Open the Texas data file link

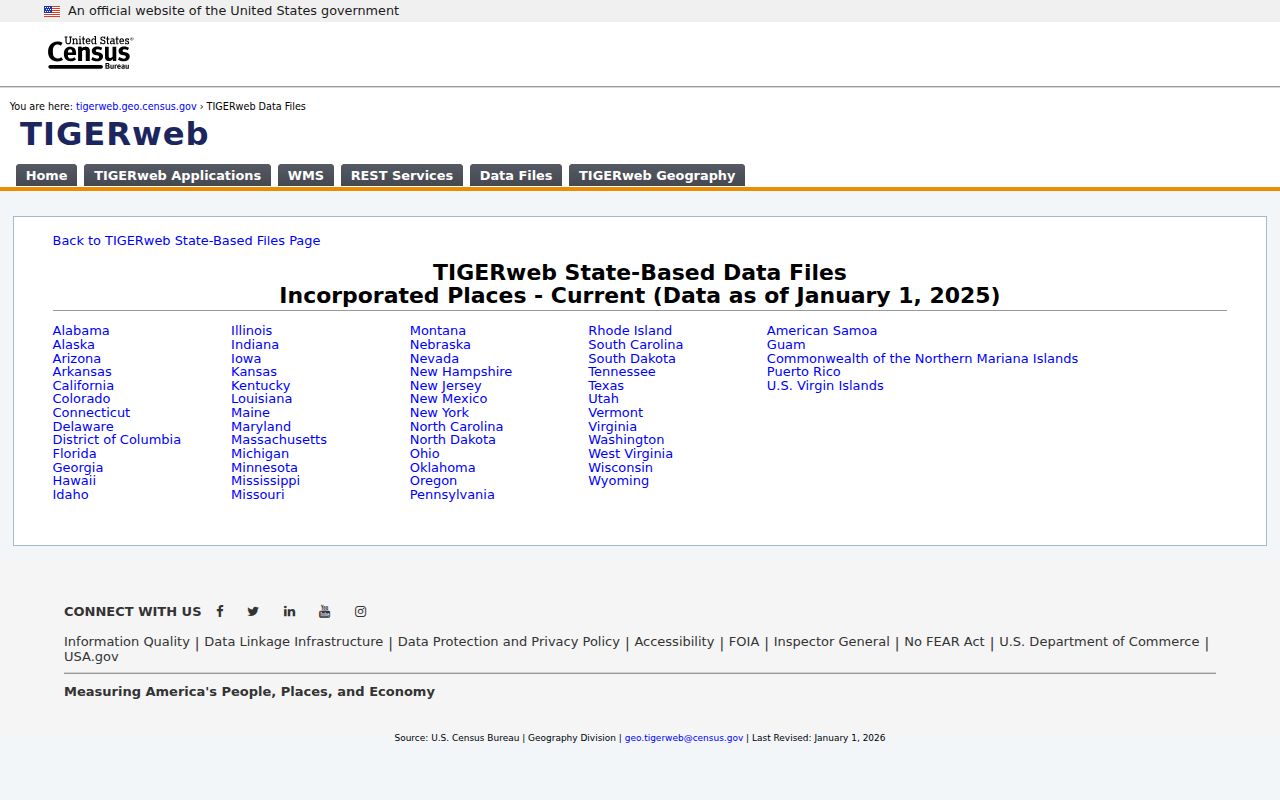pos(606,386)
